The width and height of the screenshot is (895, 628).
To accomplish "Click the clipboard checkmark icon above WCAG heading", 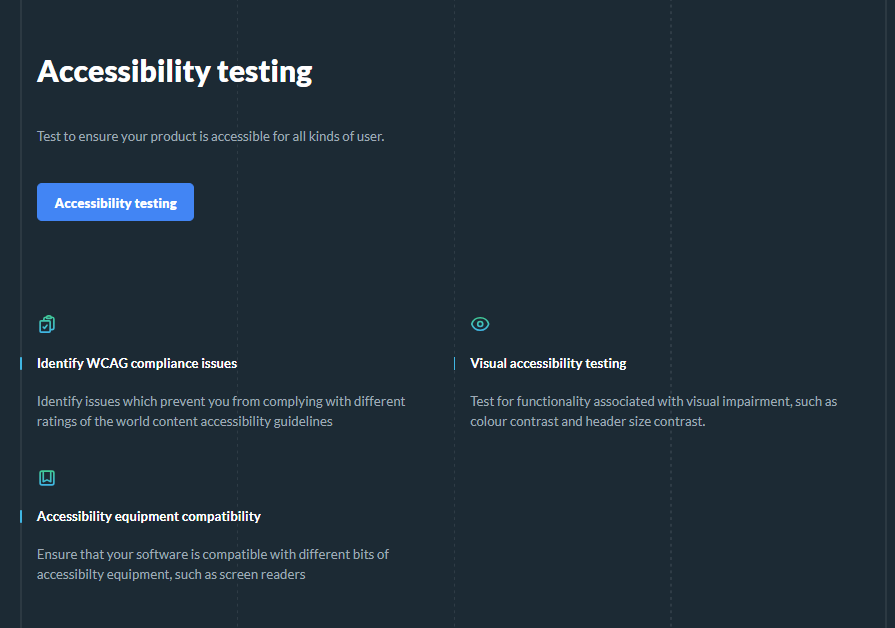I will coord(46,324).
